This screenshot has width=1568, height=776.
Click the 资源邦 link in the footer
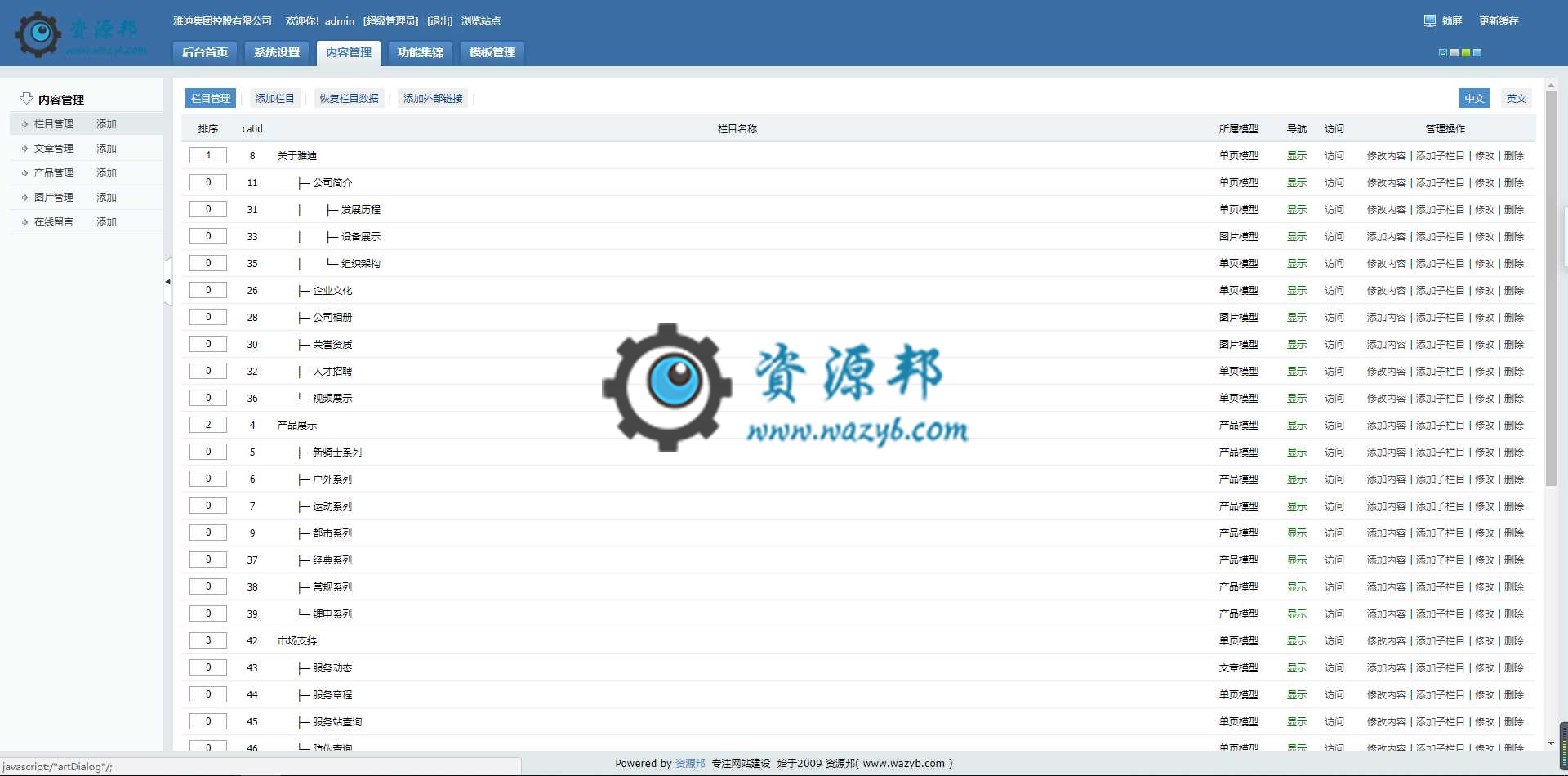tap(690, 764)
